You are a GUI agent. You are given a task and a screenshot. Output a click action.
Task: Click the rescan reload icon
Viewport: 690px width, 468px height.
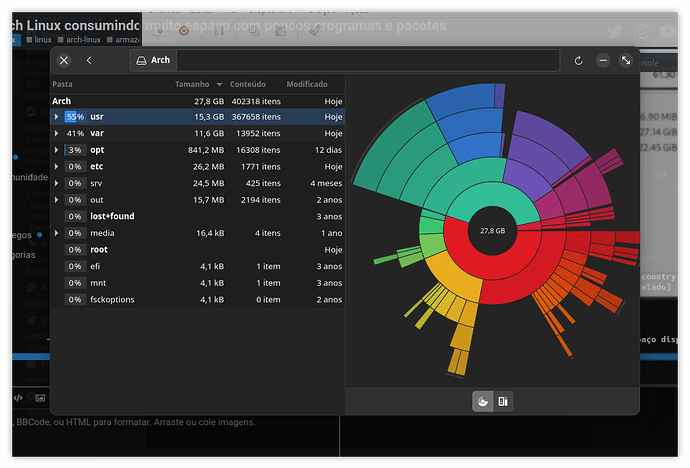coord(578,61)
